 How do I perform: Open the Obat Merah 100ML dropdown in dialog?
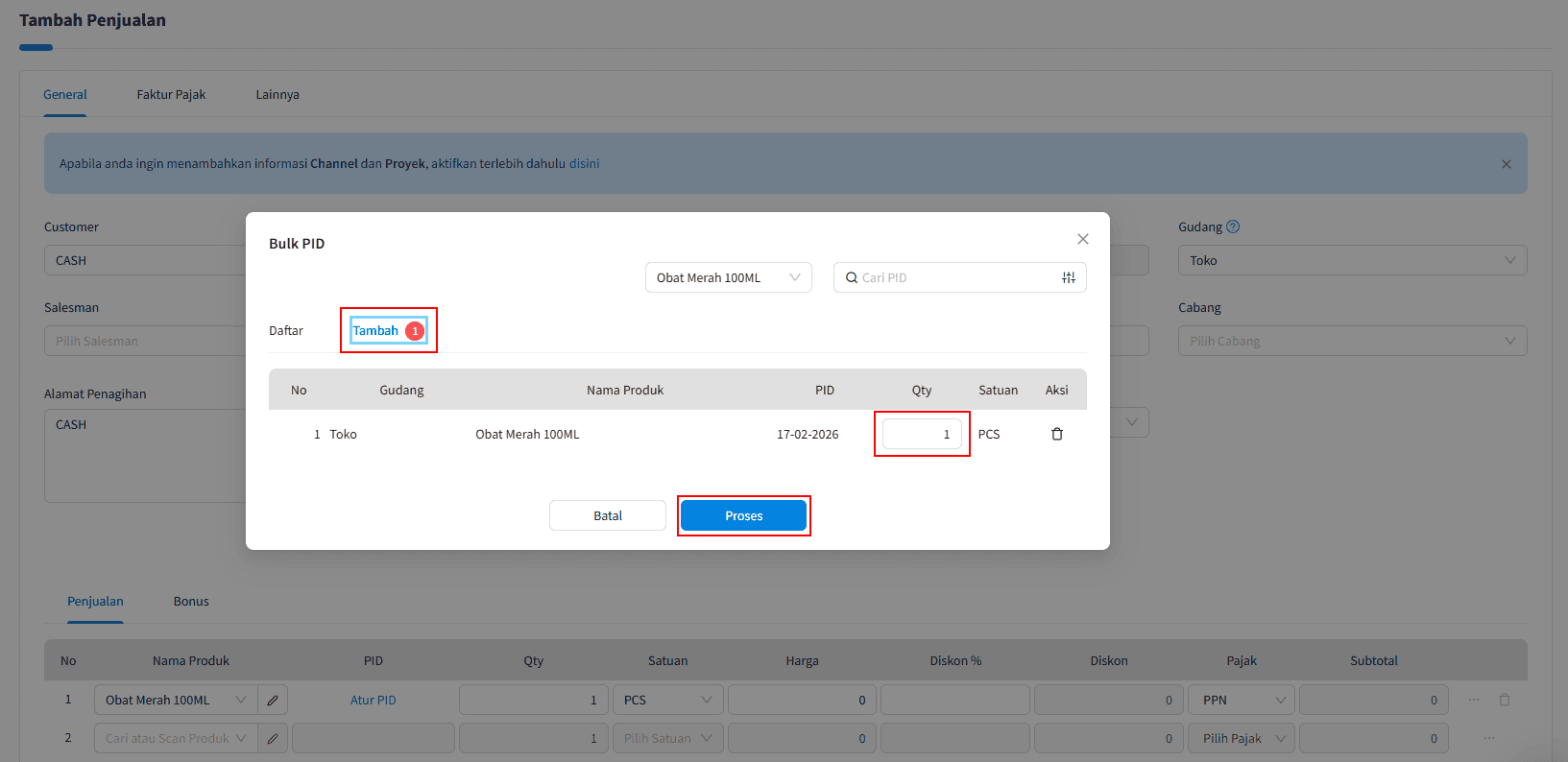click(728, 277)
